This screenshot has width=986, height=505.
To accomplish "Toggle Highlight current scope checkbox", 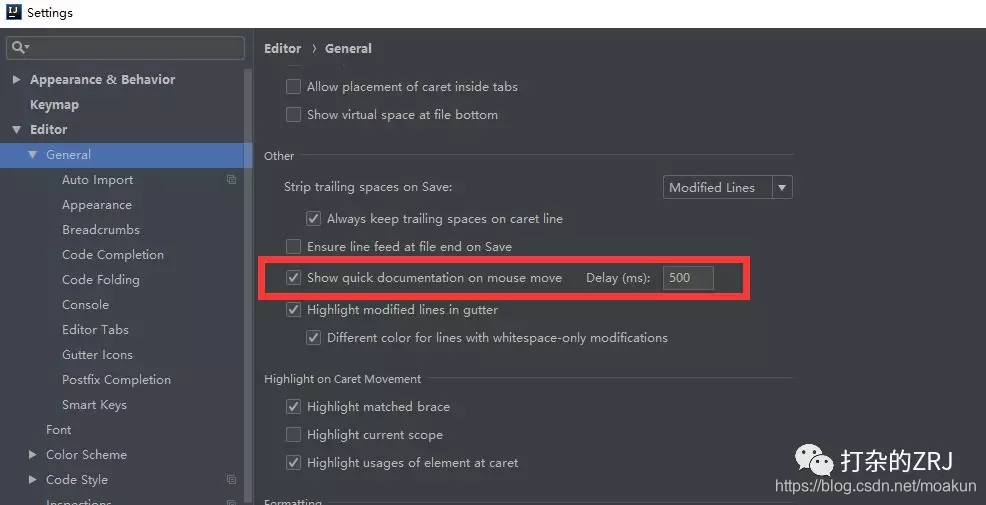I will 293,435.
